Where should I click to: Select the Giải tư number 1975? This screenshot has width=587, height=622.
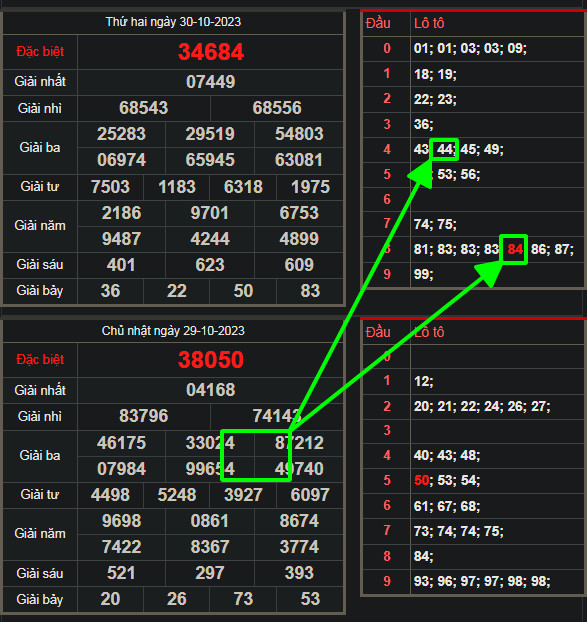pos(310,187)
